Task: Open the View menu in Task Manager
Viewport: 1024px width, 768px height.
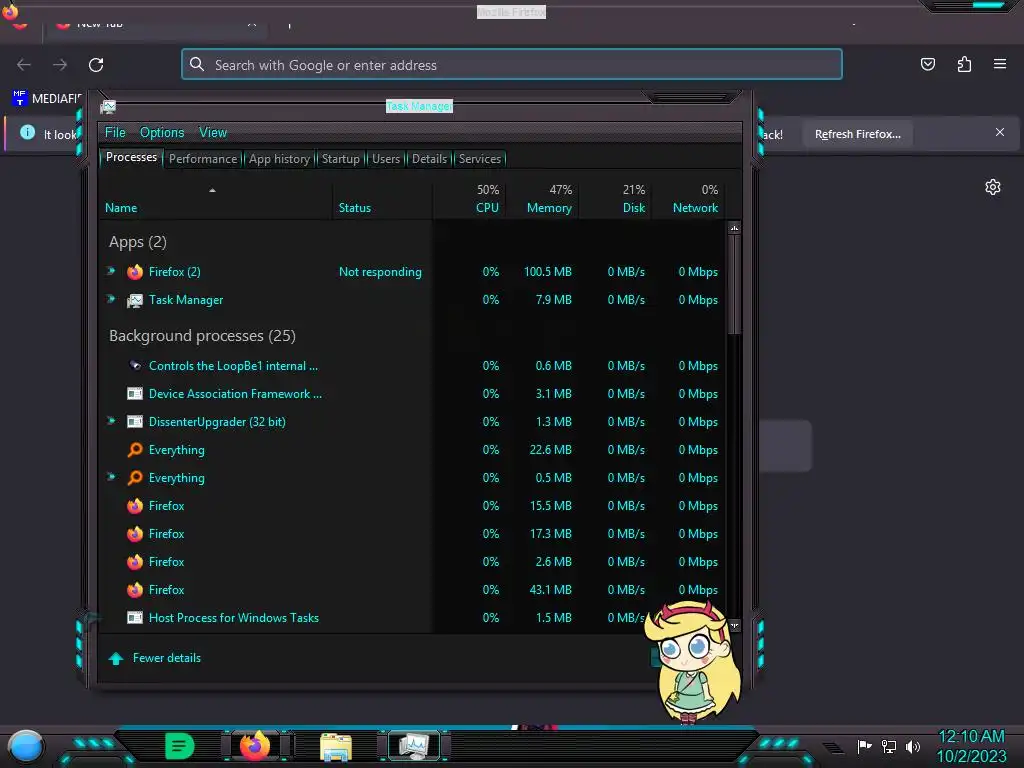Action: [213, 133]
